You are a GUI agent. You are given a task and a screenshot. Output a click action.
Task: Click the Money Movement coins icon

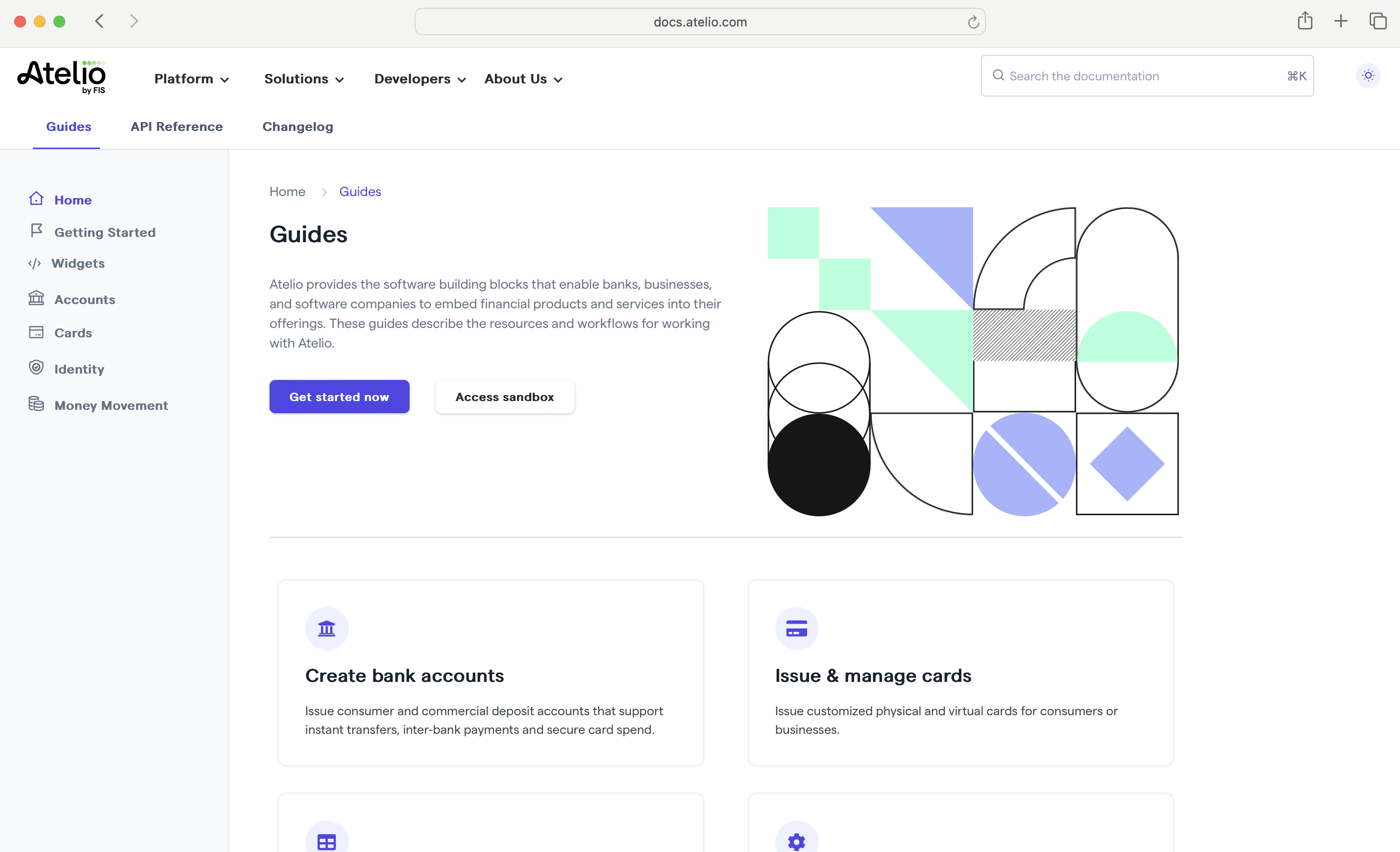coord(36,404)
